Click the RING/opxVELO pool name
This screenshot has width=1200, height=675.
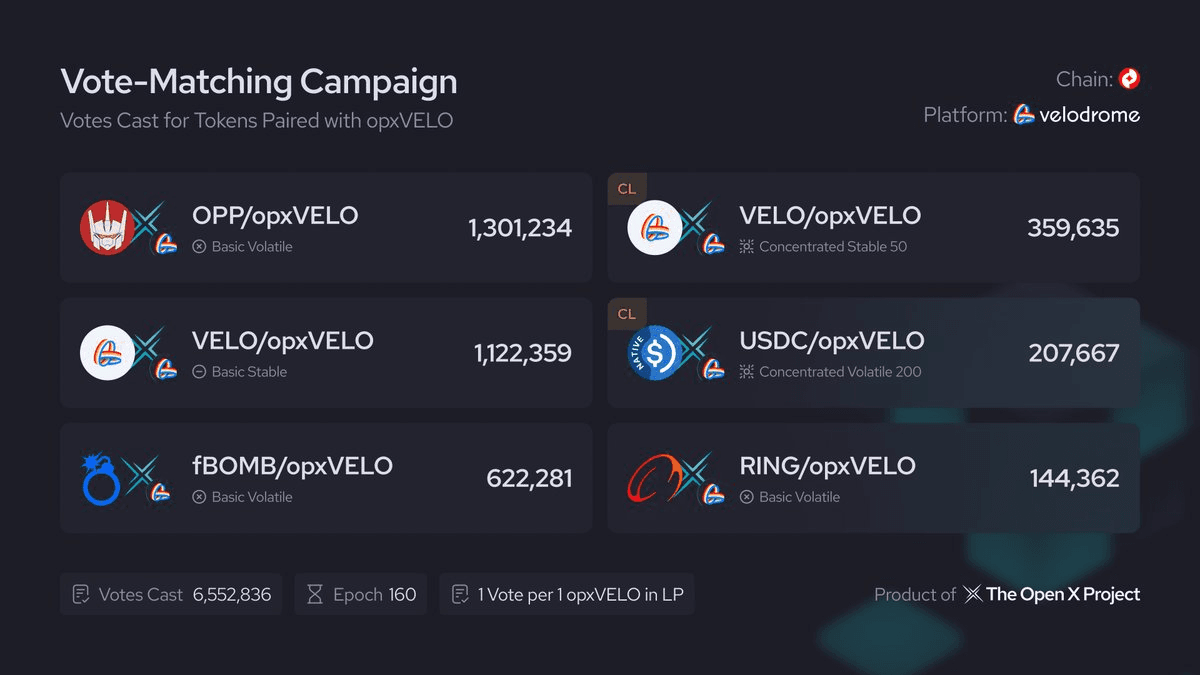[827, 466]
